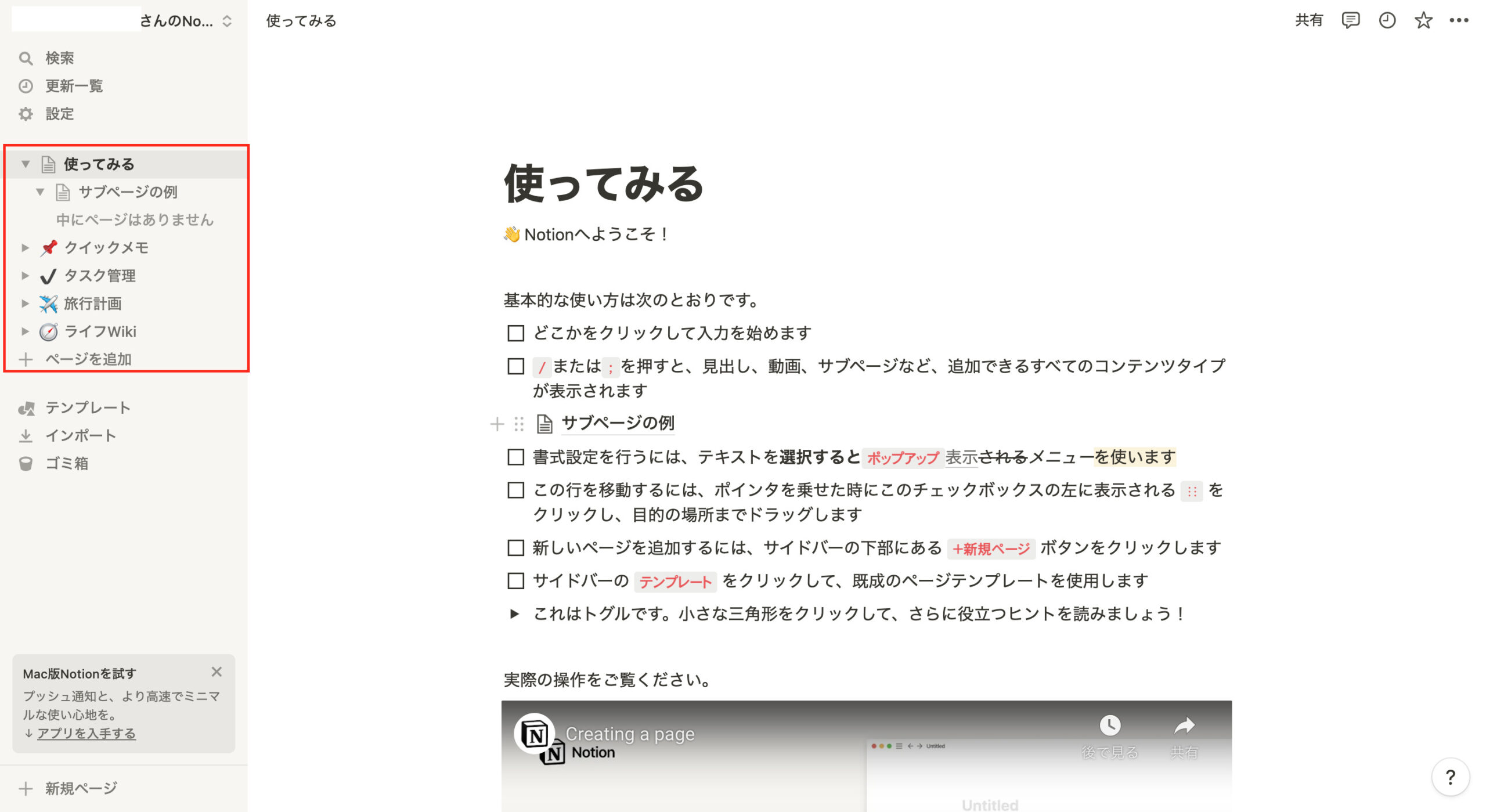Image resolution: width=1486 pixels, height=812 pixels.
Task: Click the search magnifier icon in sidebar
Action: pos(26,58)
